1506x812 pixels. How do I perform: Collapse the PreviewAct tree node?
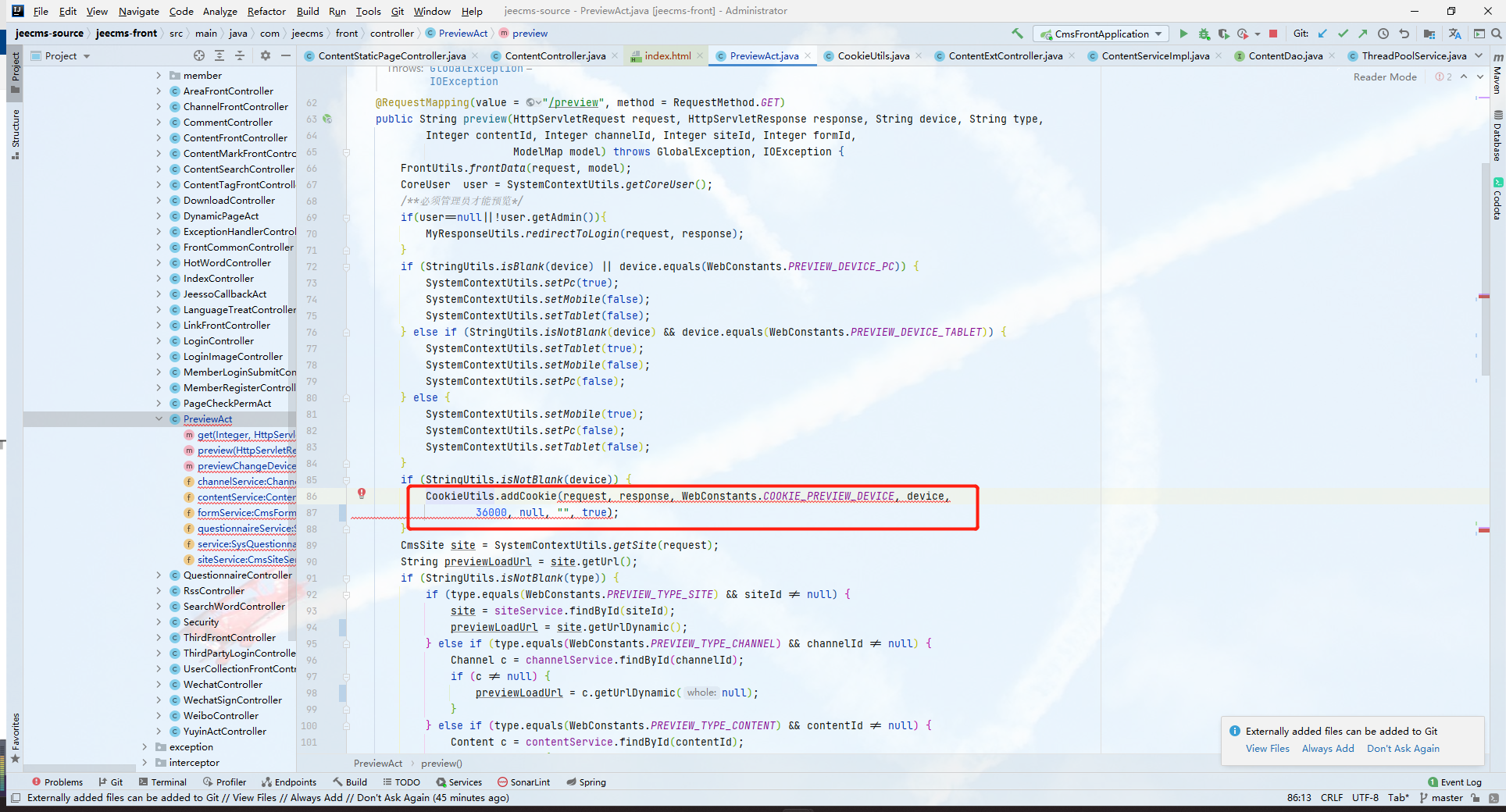tap(159, 419)
